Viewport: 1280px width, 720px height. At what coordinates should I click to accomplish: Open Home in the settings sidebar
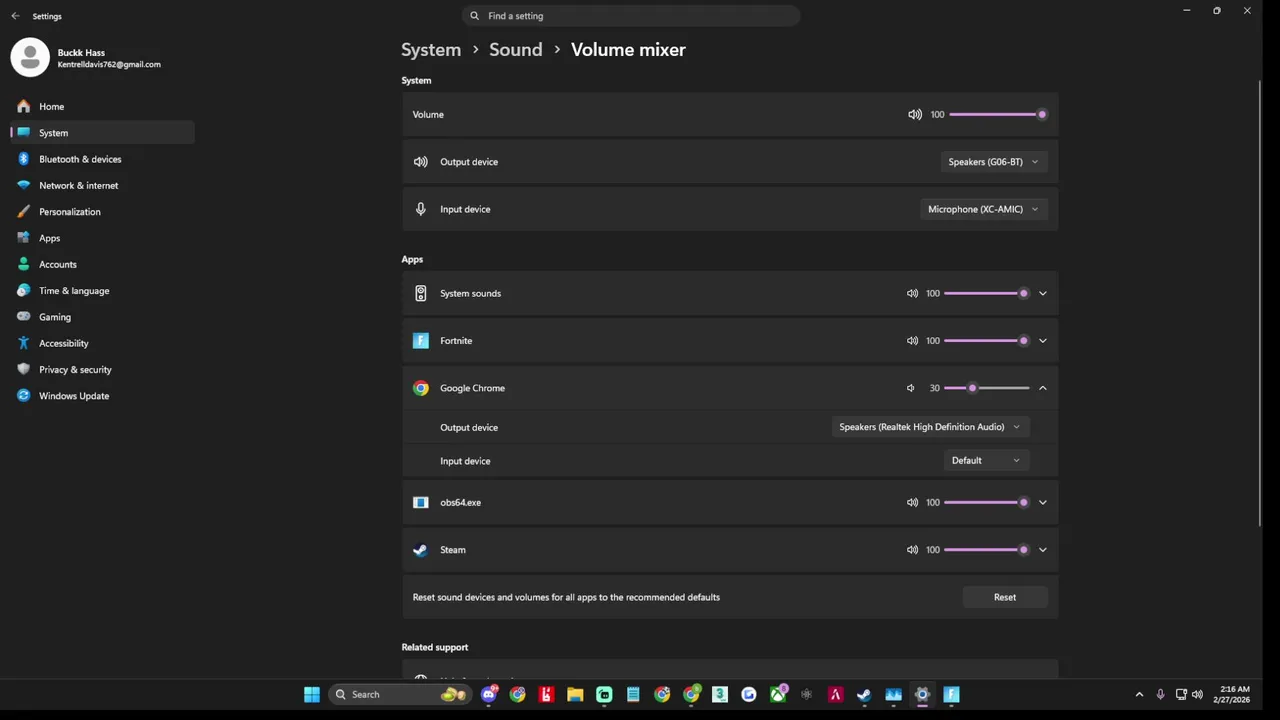[x=102, y=106]
